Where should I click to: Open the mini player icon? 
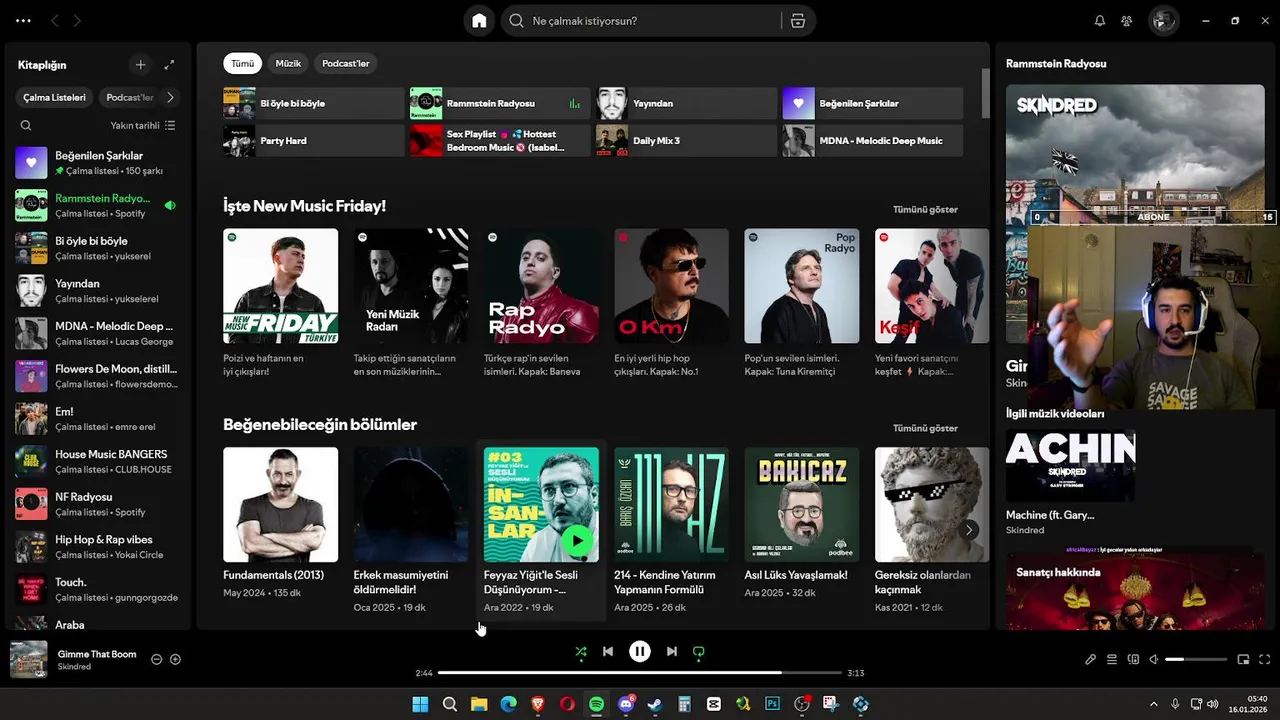point(1243,659)
